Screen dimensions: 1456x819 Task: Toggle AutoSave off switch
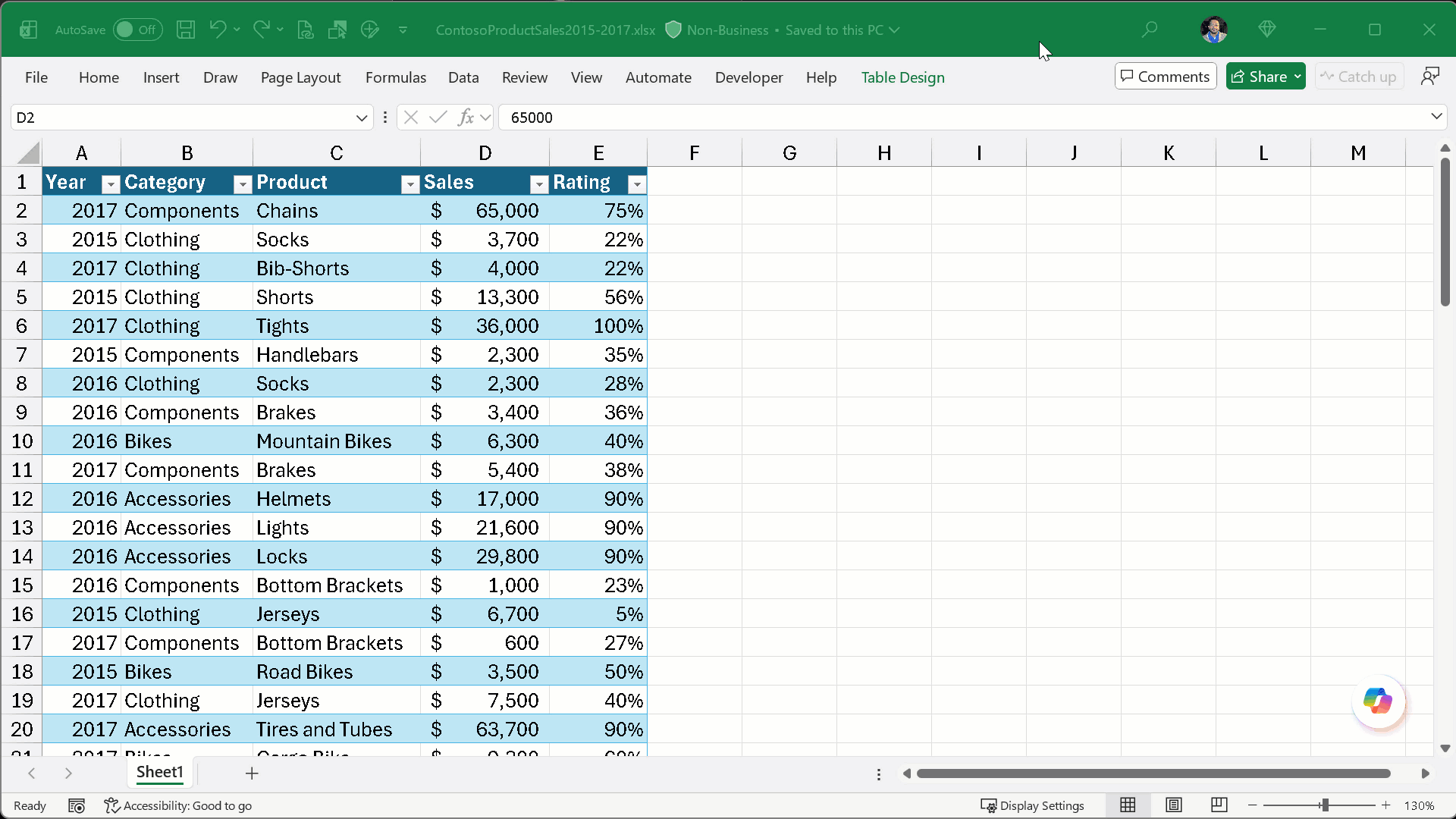[x=137, y=30]
